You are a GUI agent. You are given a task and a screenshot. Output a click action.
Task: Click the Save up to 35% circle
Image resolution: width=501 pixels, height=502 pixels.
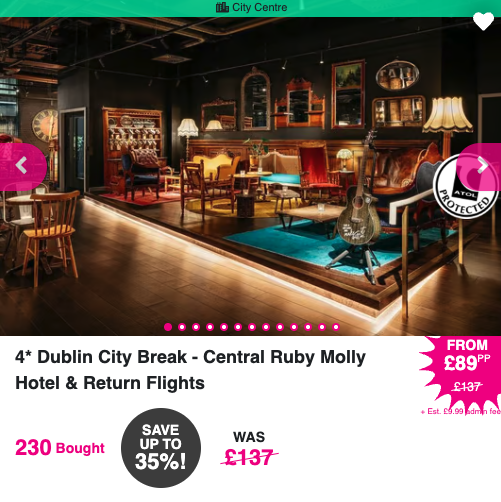tap(161, 448)
